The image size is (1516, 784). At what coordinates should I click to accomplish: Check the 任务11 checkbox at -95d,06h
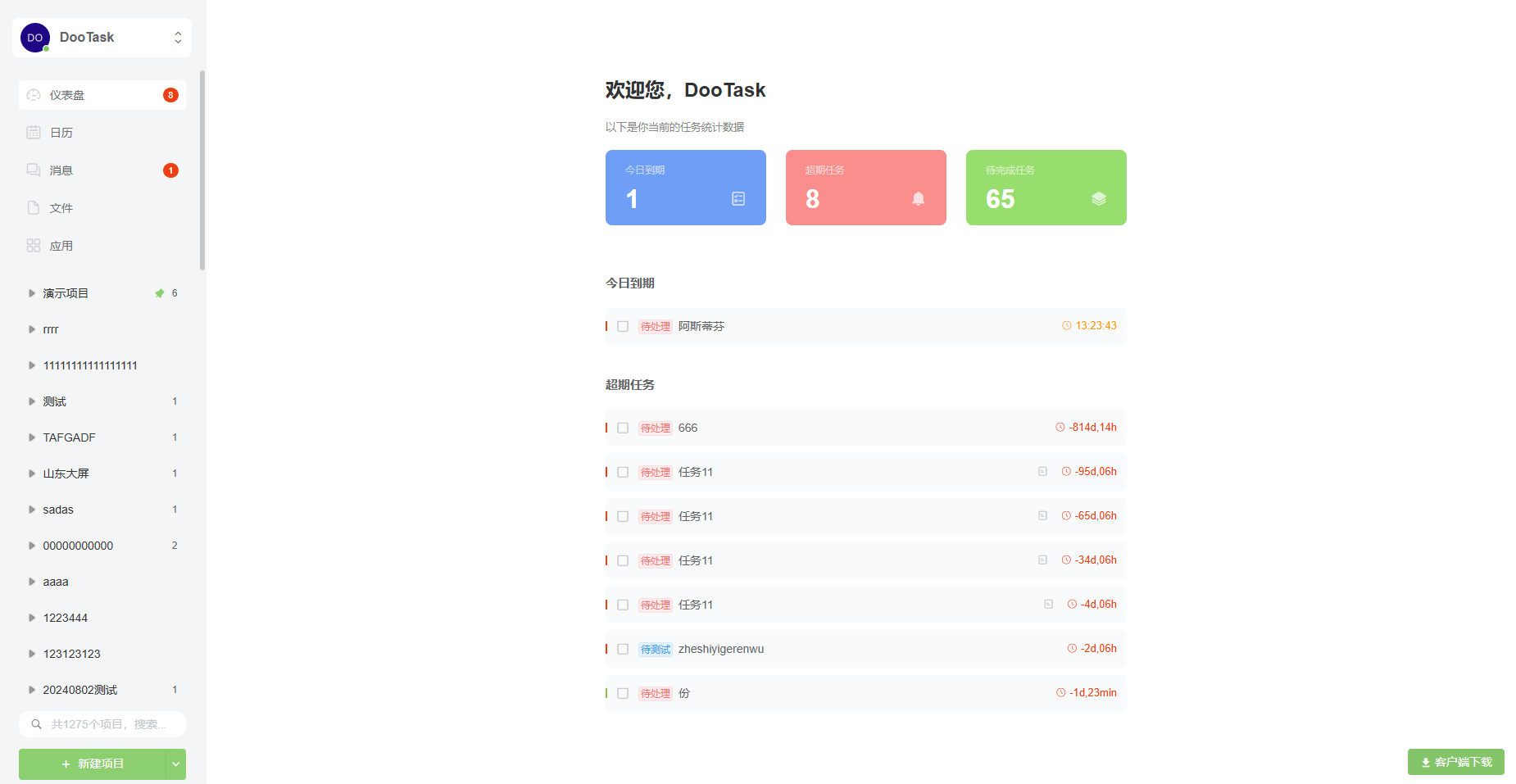click(x=623, y=472)
